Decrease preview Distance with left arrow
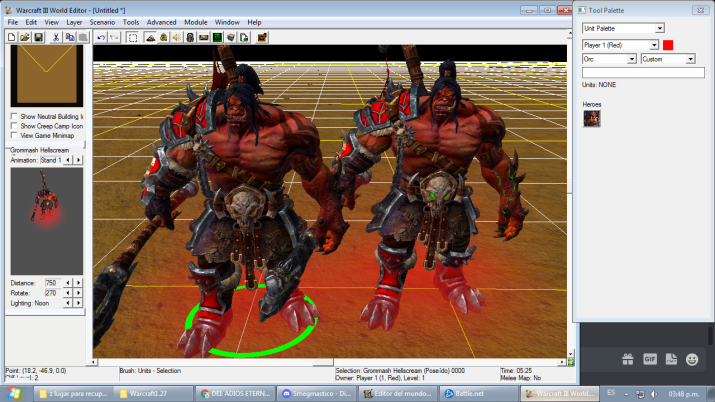The width and height of the screenshot is (715, 402). 68,283
